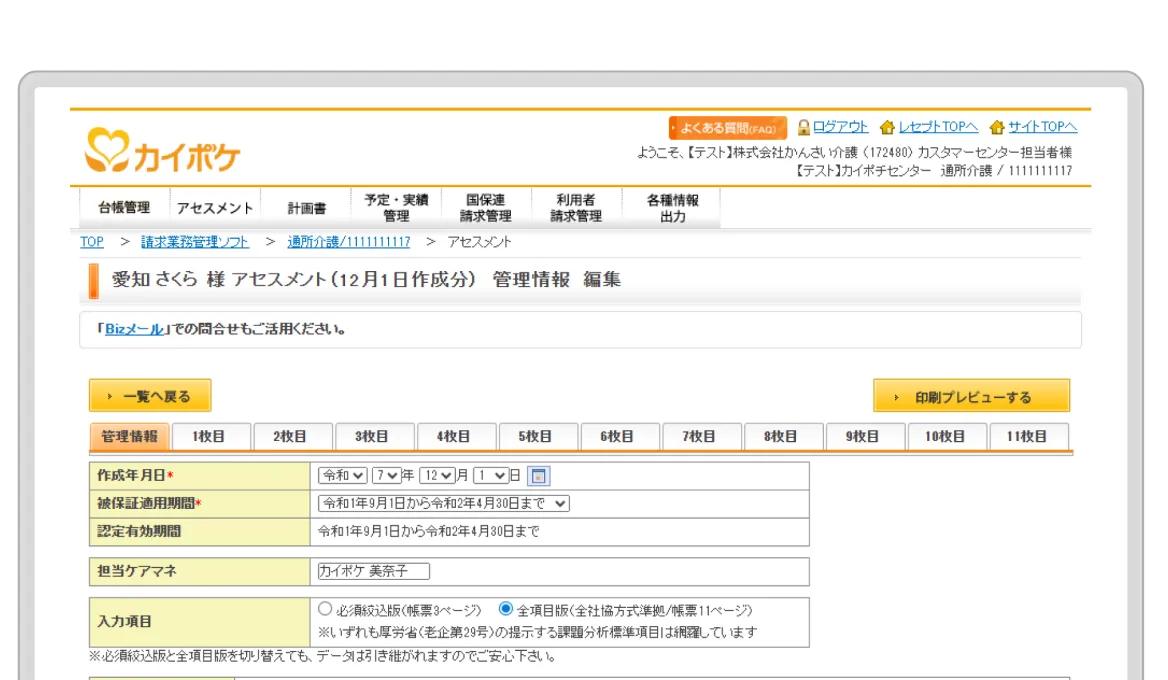Open the Bizメール link
Image resolution: width=1168 pixels, height=680 pixels.
click(134, 329)
